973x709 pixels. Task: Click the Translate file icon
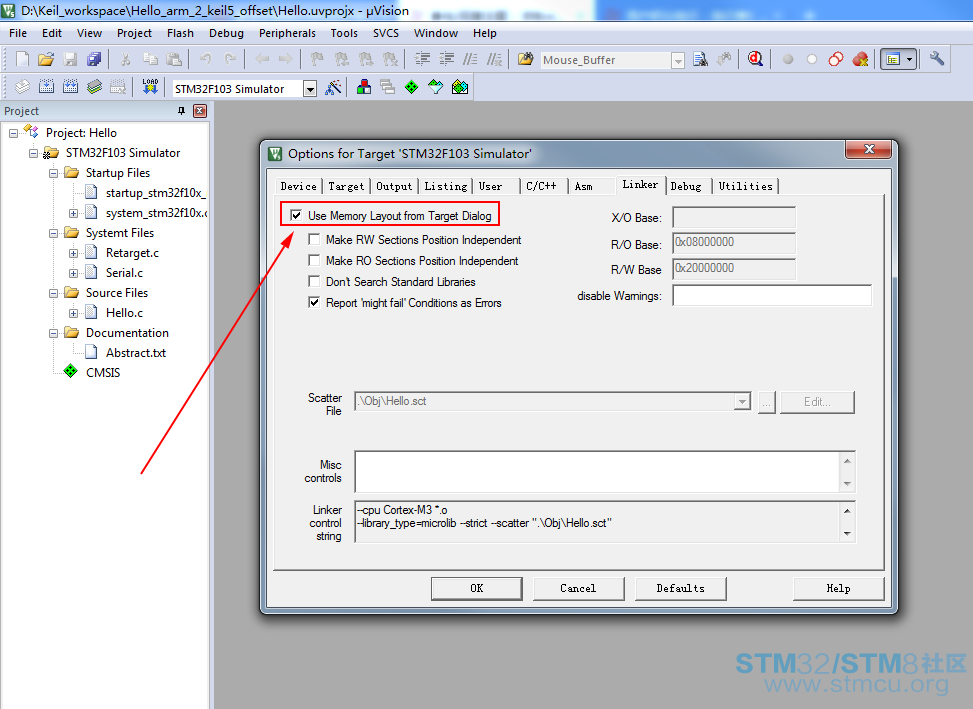tap(22, 87)
